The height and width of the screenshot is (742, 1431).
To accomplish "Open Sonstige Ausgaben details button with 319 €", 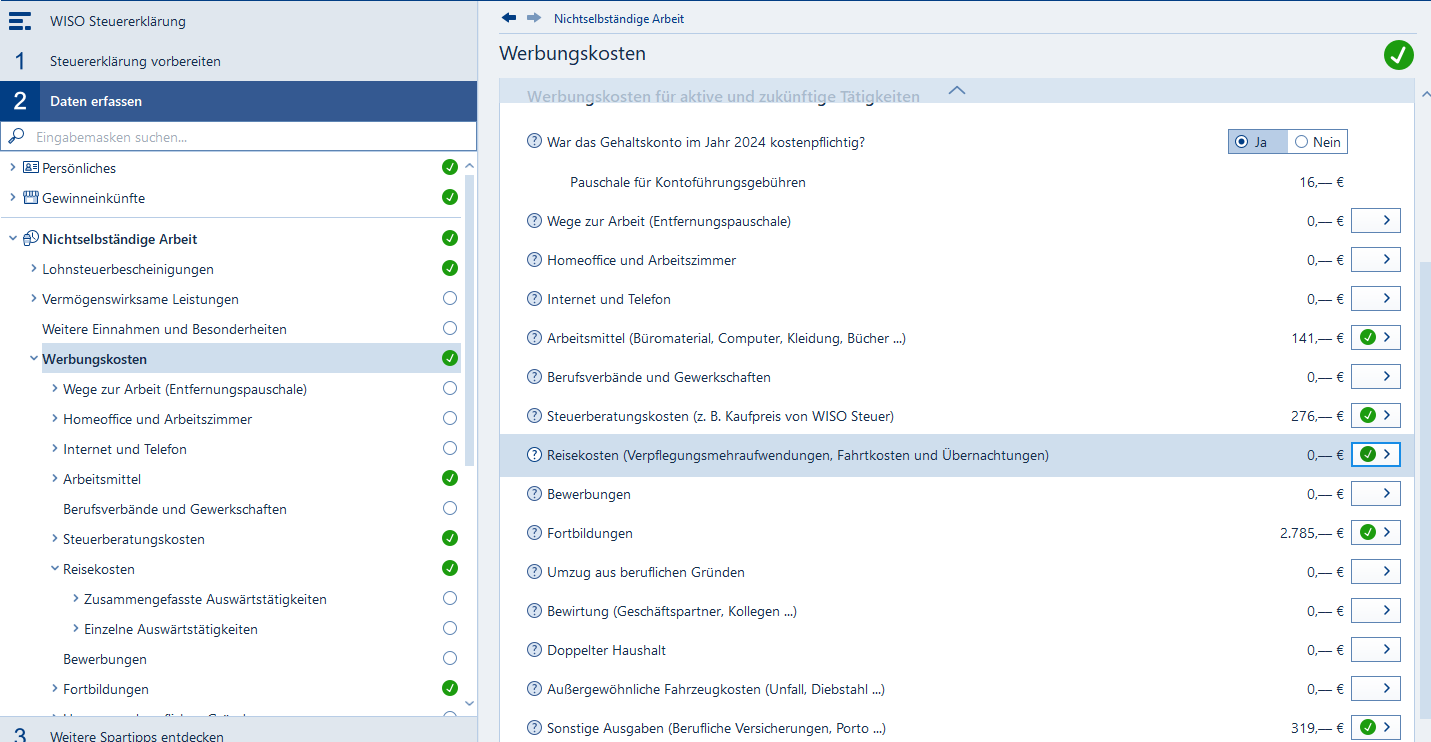I will click(x=1376, y=728).
